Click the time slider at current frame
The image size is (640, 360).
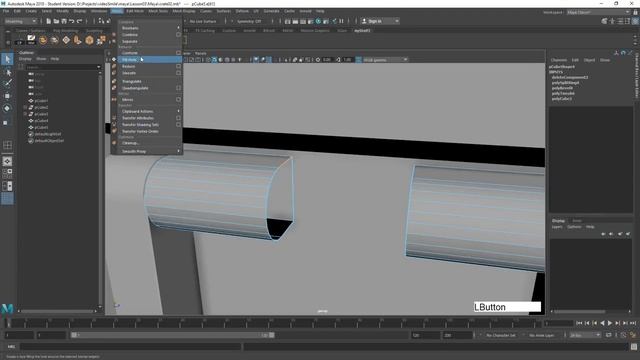click(x=8, y=323)
